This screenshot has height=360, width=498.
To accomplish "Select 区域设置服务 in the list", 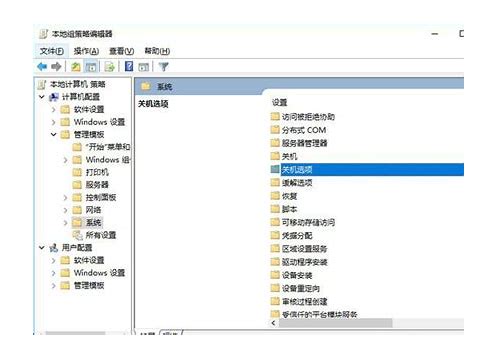I will point(304,249).
